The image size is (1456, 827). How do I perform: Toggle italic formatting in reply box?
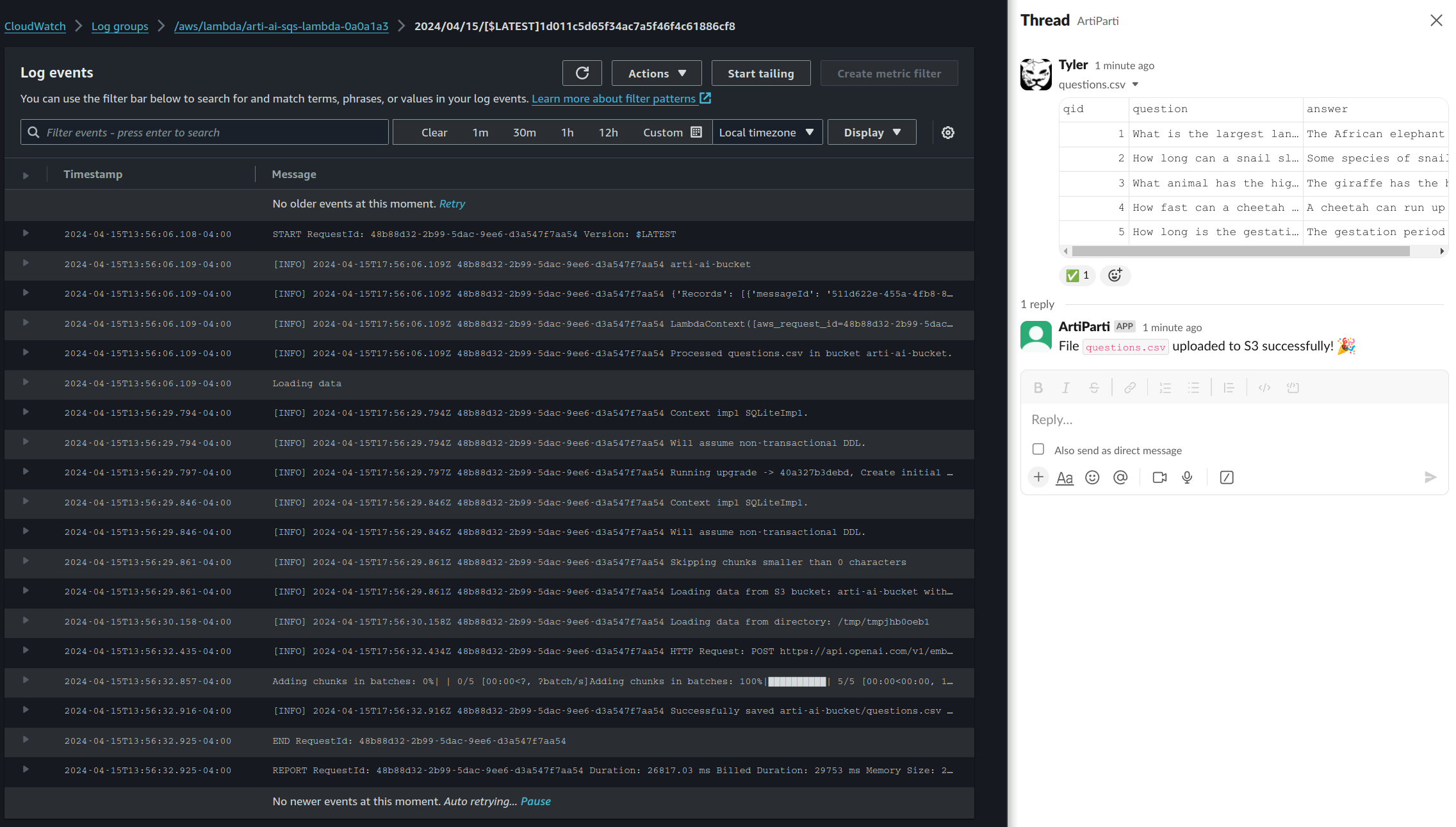click(x=1066, y=388)
